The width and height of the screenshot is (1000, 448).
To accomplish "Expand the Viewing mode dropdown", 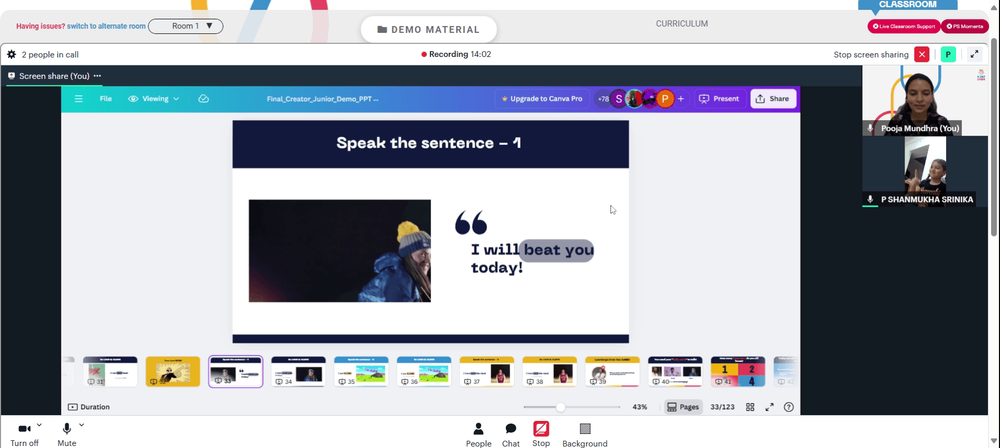I will coord(154,99).
